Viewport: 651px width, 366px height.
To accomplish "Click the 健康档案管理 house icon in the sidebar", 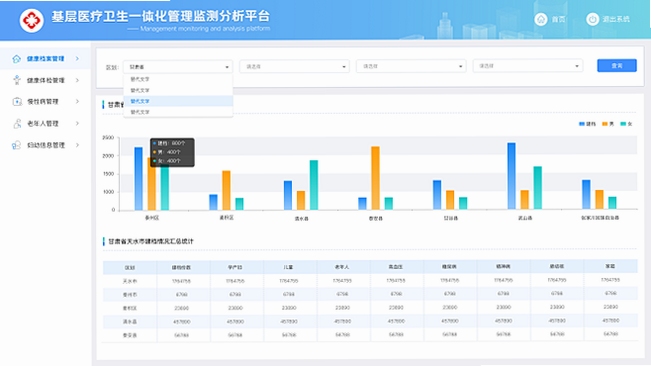I will coord(16,59).
